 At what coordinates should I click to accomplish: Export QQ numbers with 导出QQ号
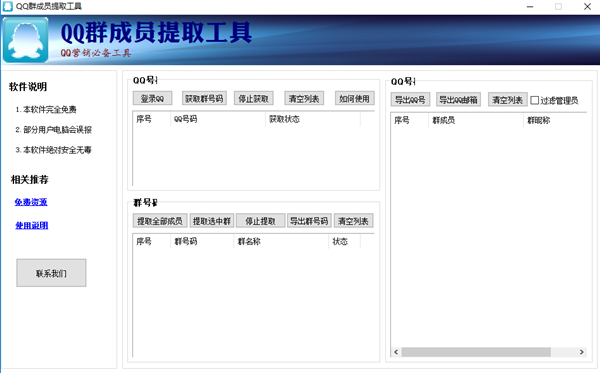coord(410,99)
